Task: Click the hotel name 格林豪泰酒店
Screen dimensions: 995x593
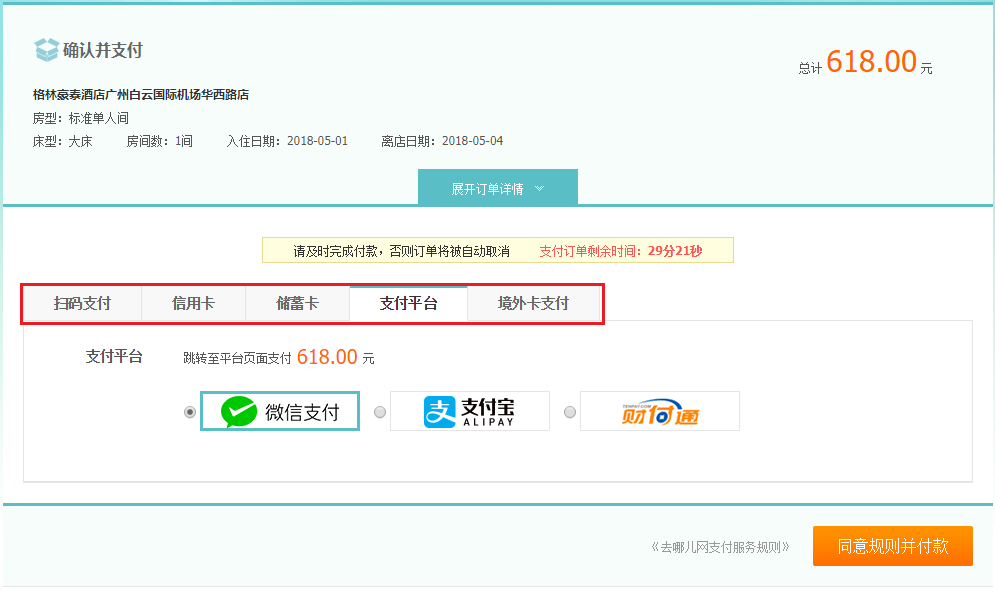Action: 140,95
